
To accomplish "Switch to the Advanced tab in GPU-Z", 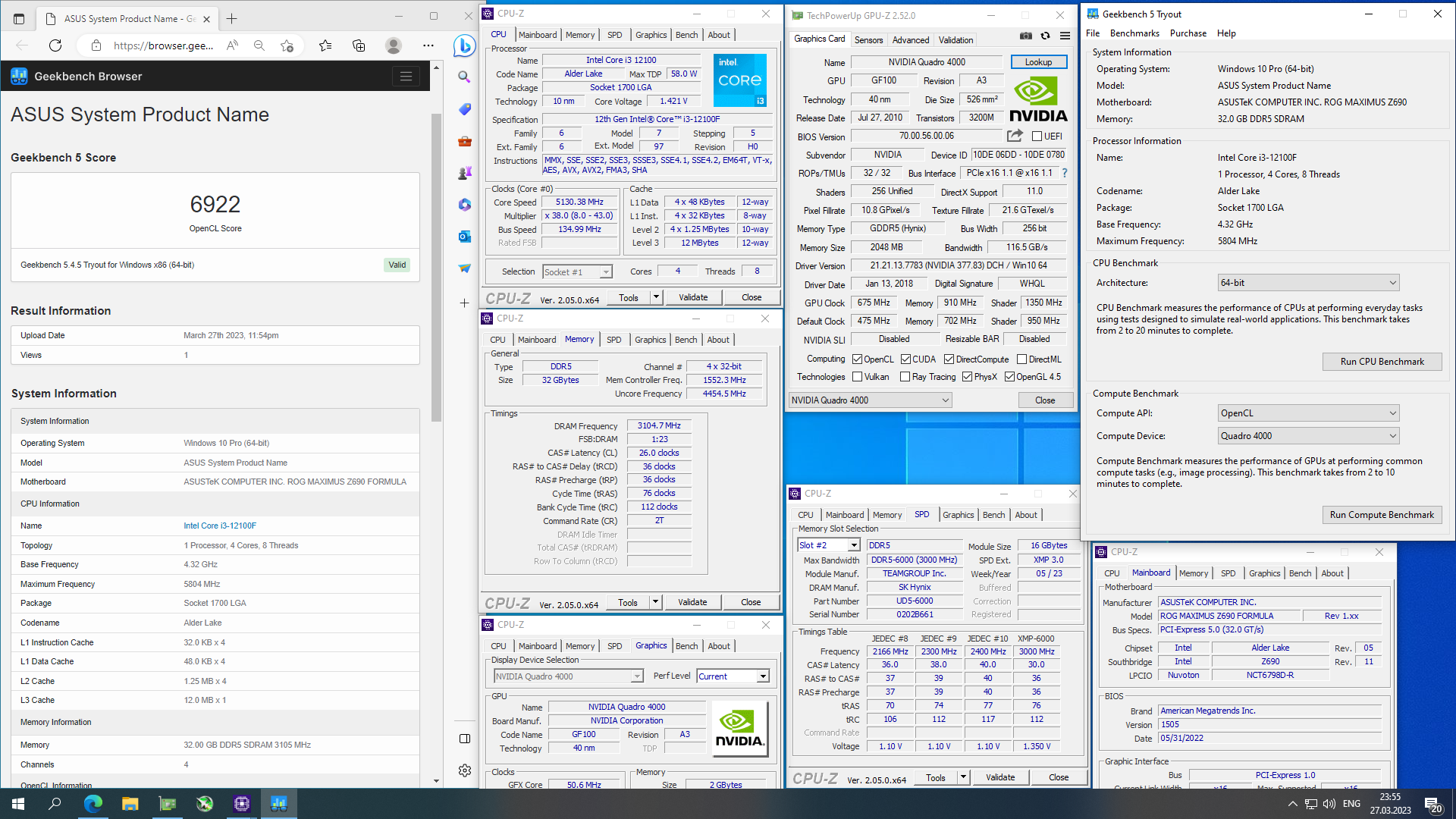I will click(910, 40).
